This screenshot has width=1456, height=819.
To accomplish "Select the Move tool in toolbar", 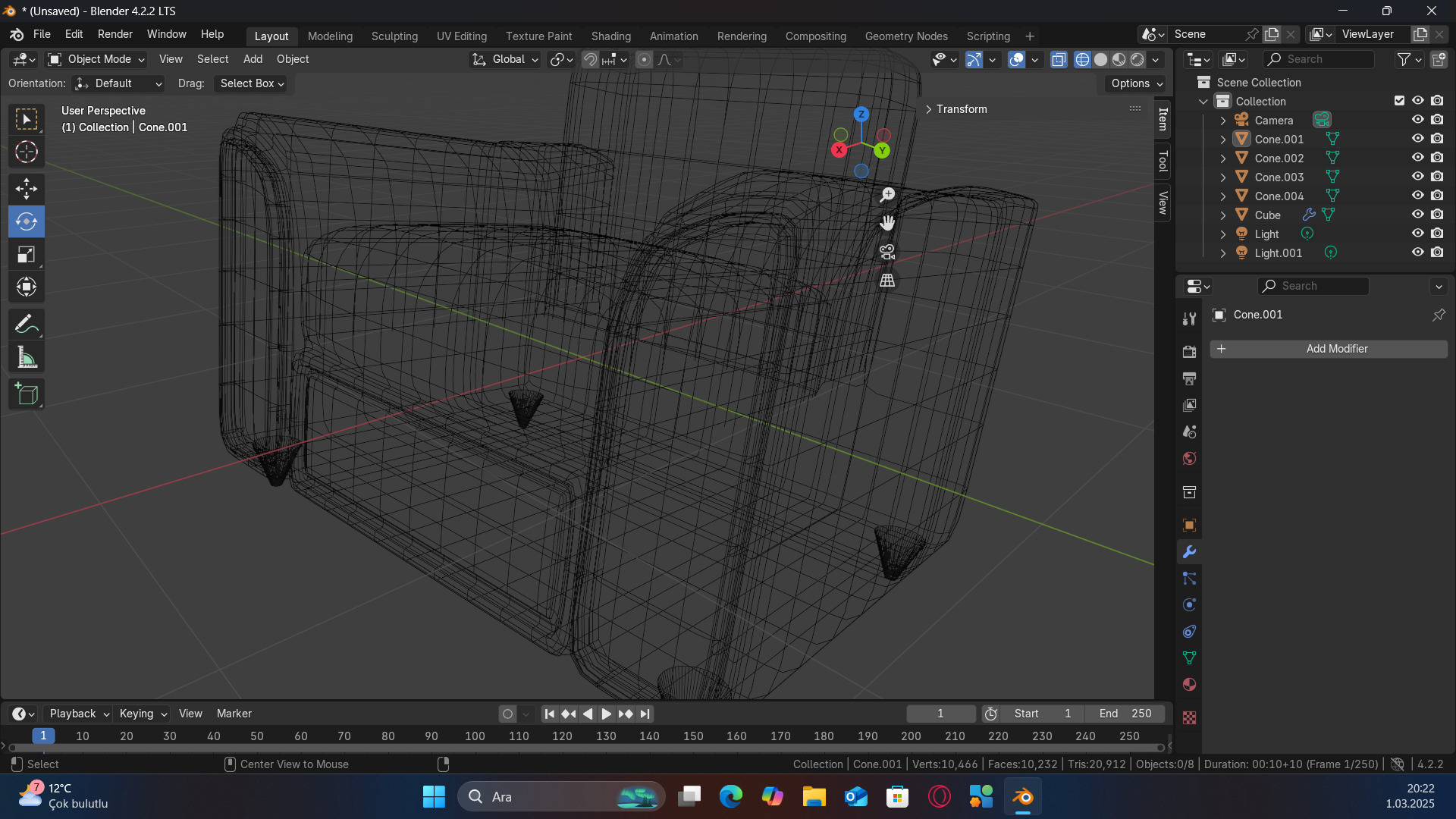I will (27, 188).
